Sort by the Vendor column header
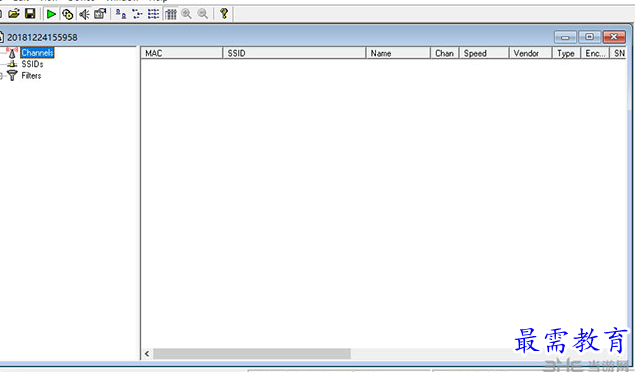The height and width of the screenshot is (372, 636). tap(531, 53)
